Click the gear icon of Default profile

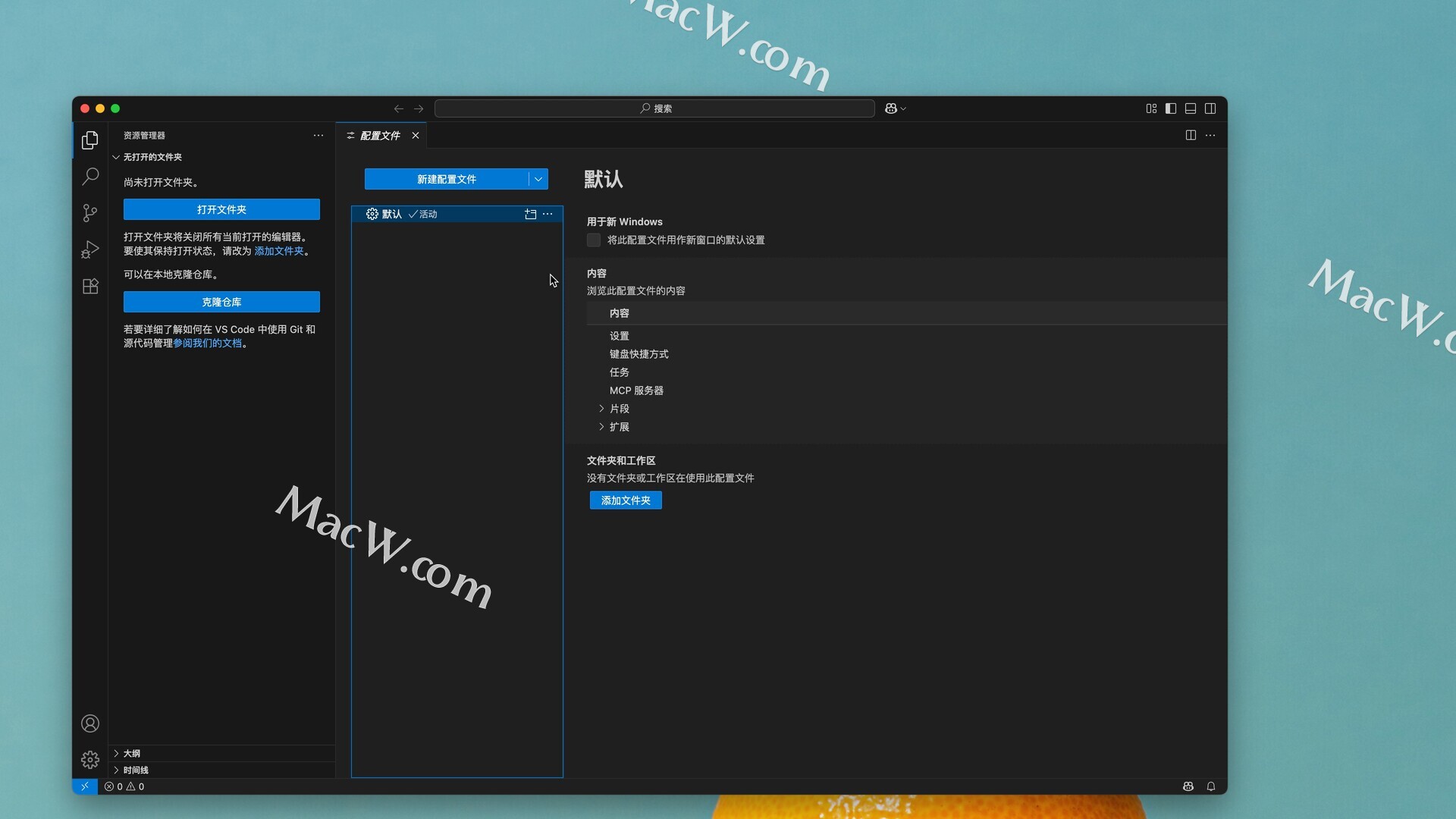click(372, 214)
